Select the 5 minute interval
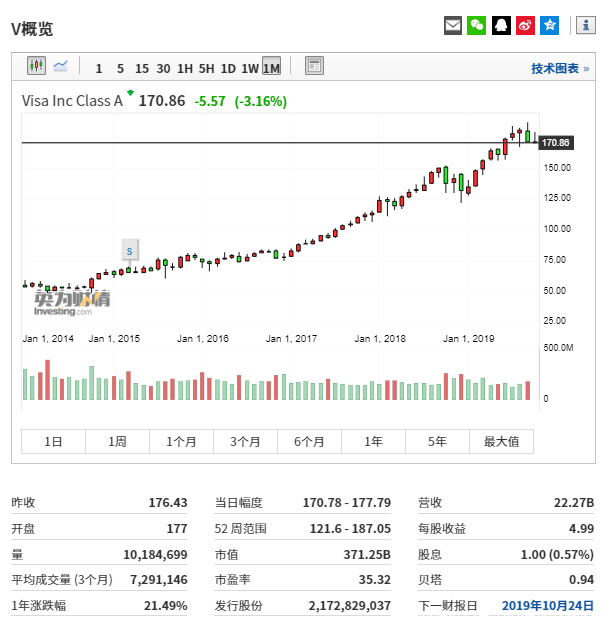The height and width of the screenshot is (640, 610). coord(120,68)
